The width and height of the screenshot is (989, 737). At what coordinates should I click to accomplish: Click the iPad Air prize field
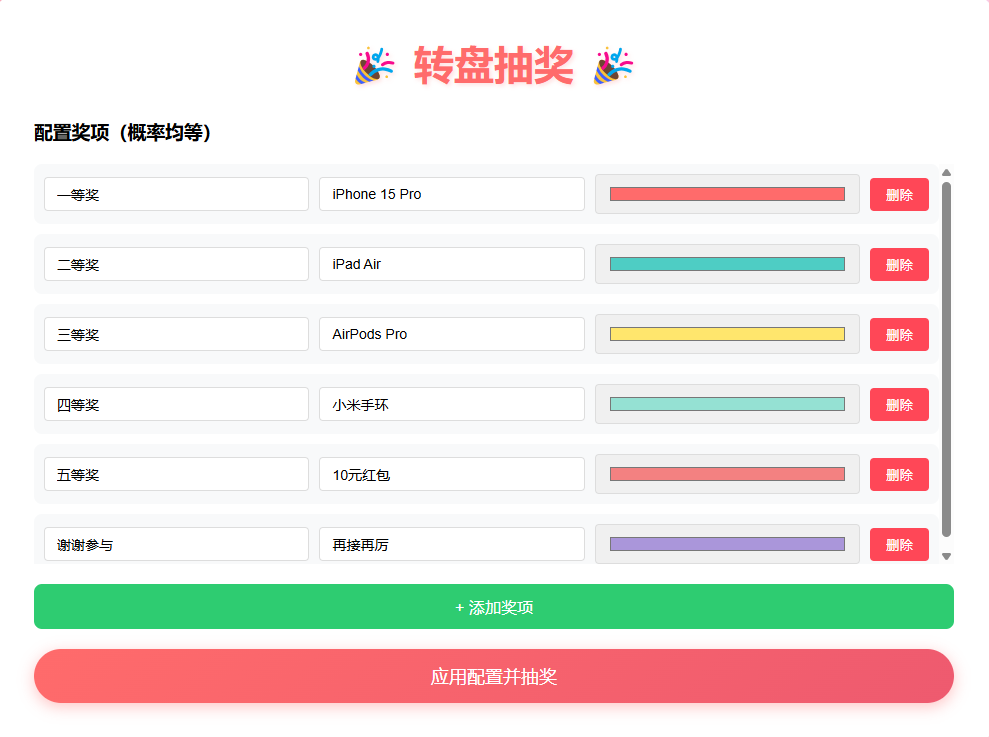[450, 264]
